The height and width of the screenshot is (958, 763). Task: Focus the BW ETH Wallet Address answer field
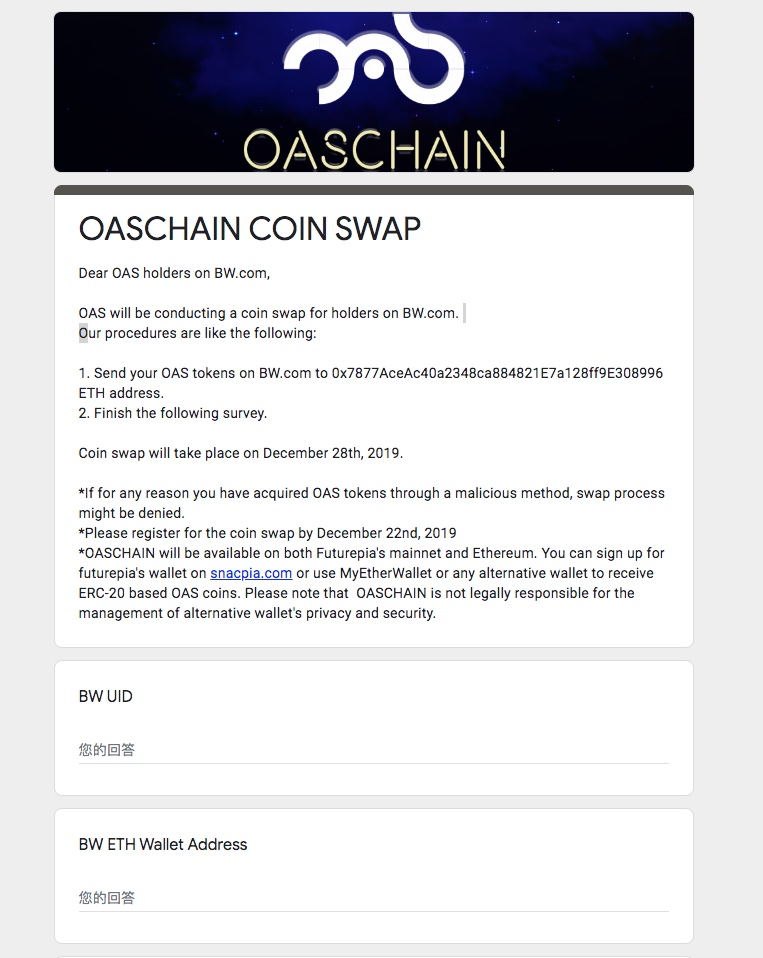[373, 897]
